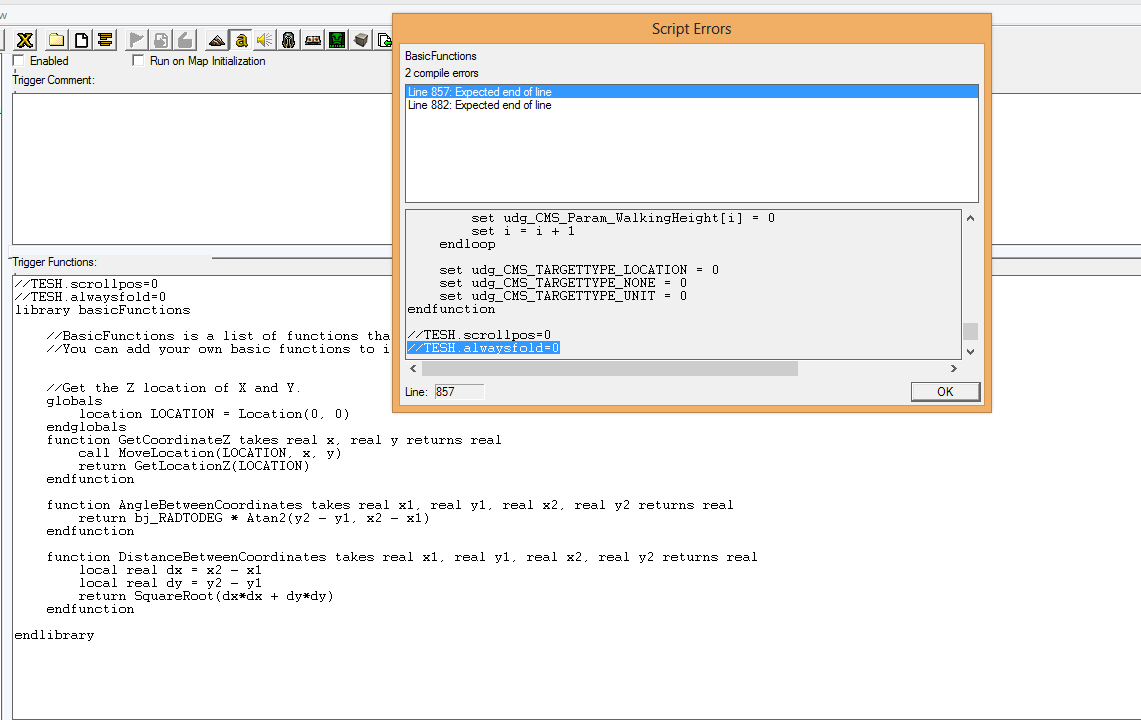Toggle the Enabled checkbox
The image size is (1141, 720).
tap(19, 60)
